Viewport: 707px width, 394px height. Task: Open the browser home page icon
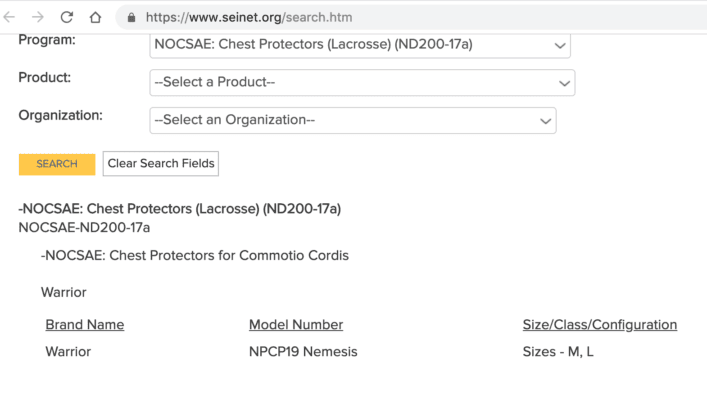pyautogui.click(x=95, y=18)
